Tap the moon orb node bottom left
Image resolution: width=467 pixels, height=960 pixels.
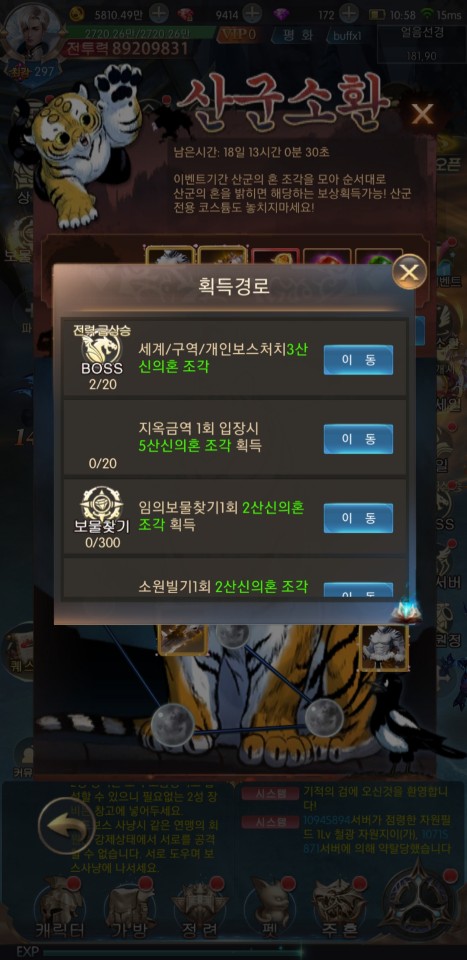pos(170,725)
